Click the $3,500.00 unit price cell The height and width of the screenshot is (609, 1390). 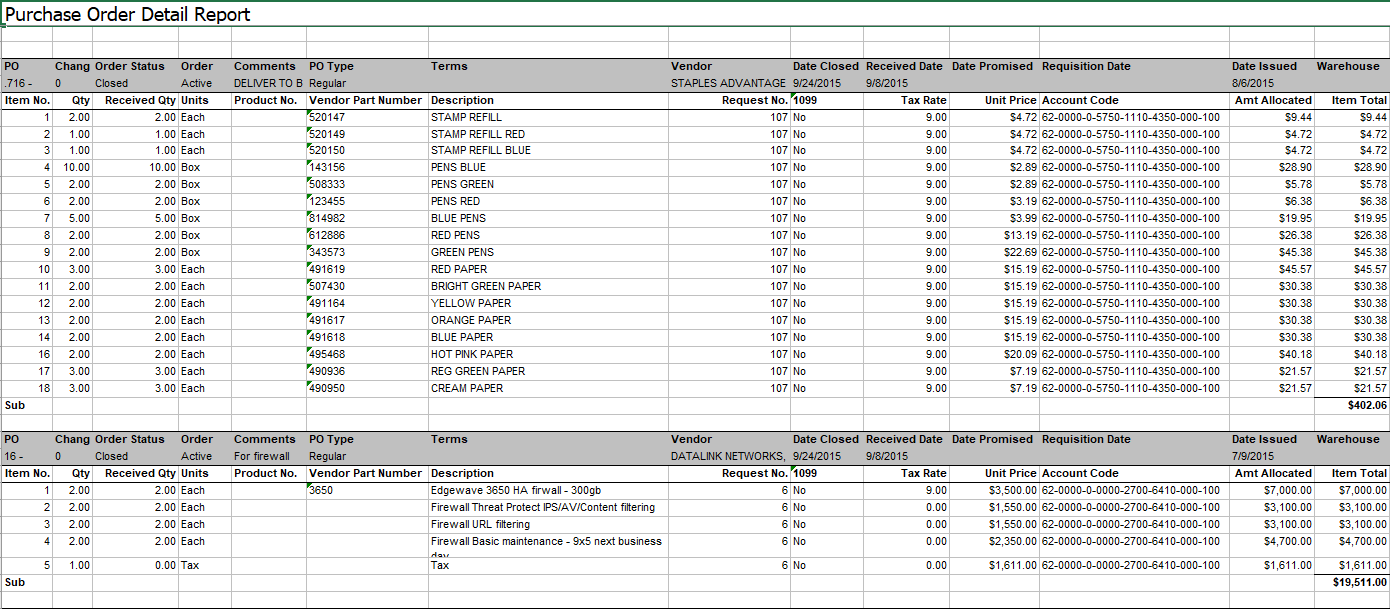point(994,491)
